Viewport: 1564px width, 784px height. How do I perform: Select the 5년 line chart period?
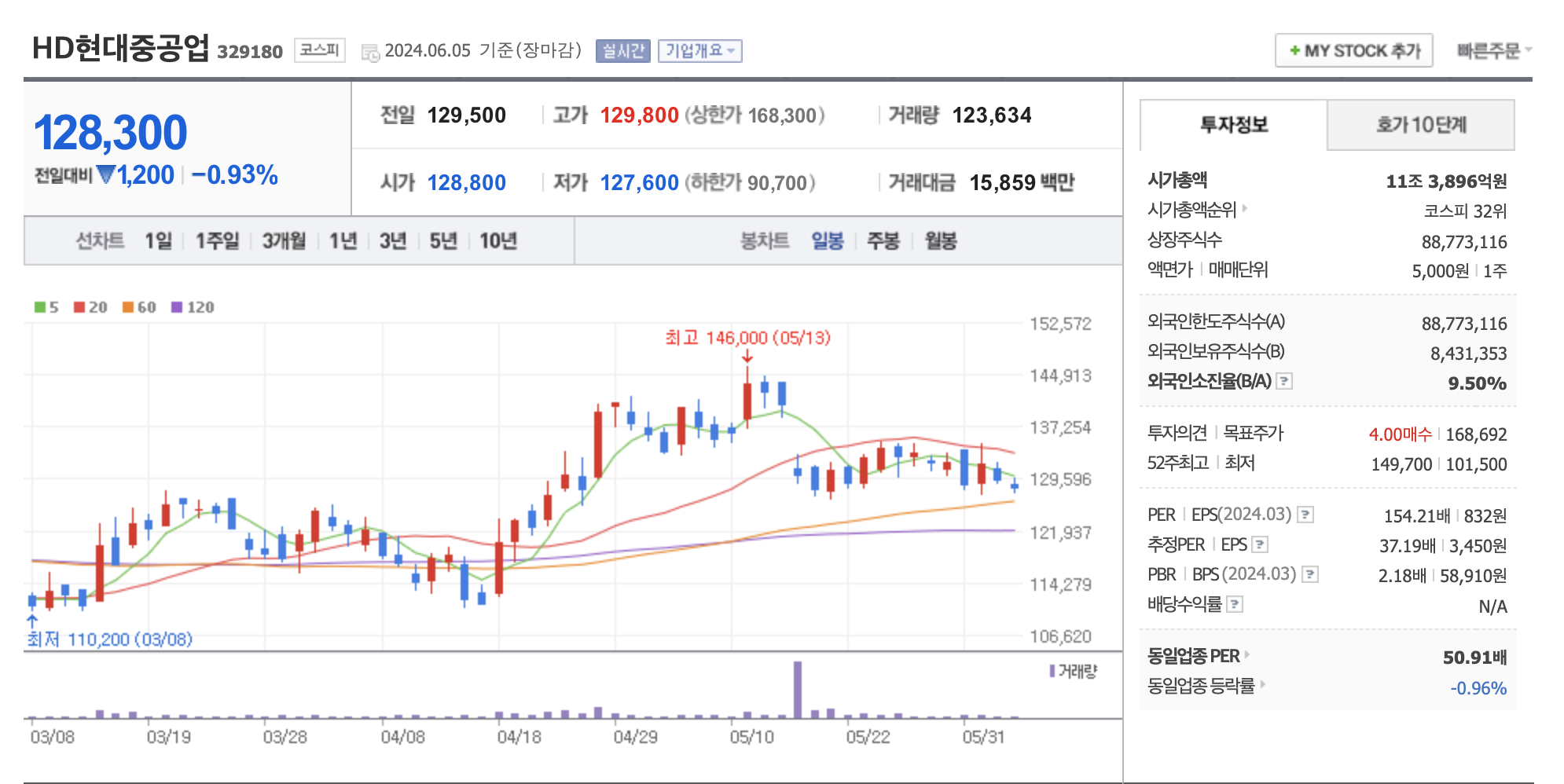pyautogui.click(x=443, y=241)
